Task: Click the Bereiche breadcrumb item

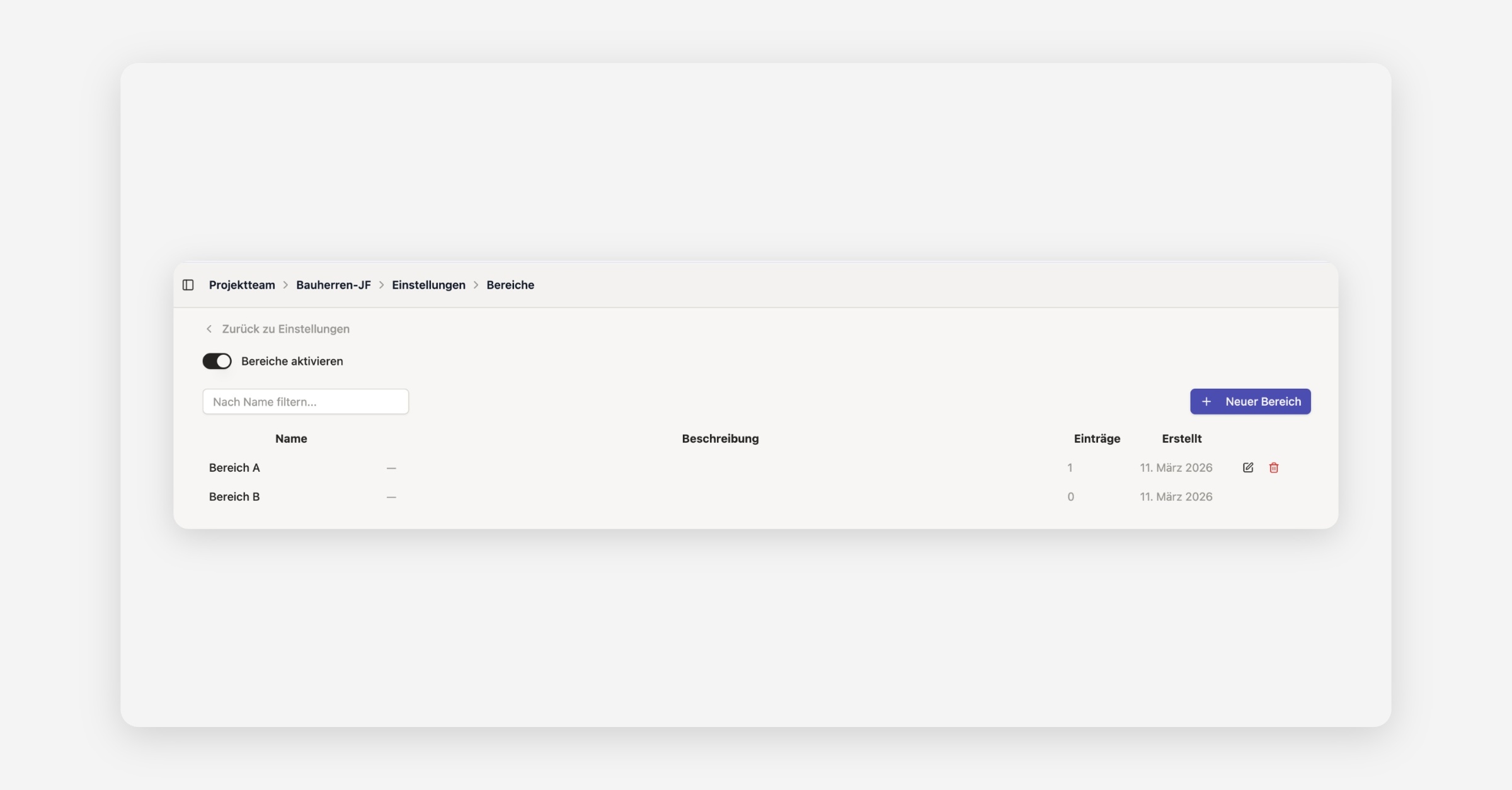Action: pyautogui.click(x=510, y=285)
